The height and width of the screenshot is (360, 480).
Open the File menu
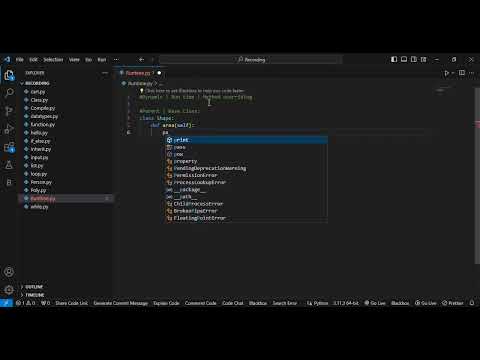(20, 60)
